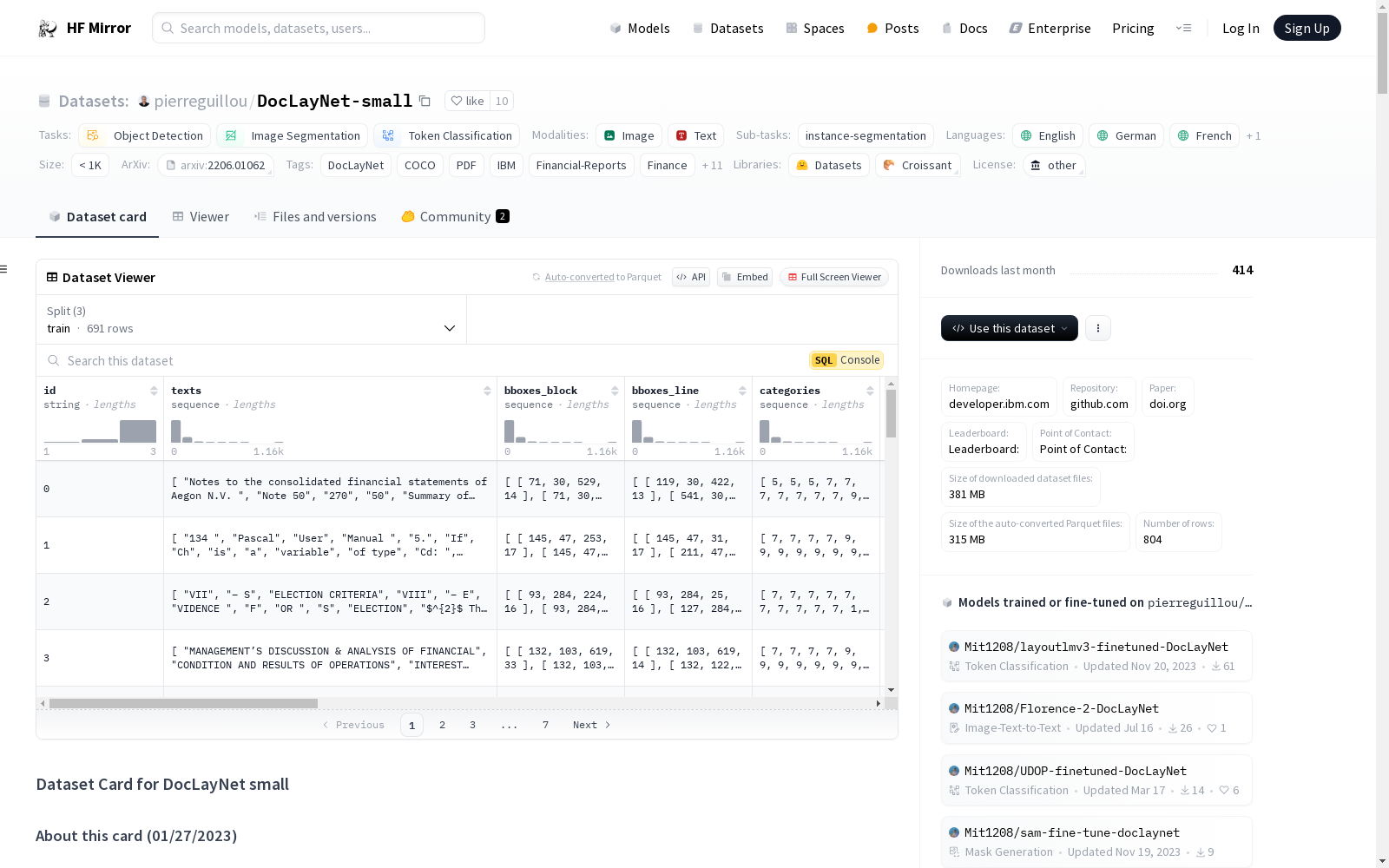
Task: Open the Mit1208/sam-fine-tune-doclaynet model
Action: click(1096, 842)
